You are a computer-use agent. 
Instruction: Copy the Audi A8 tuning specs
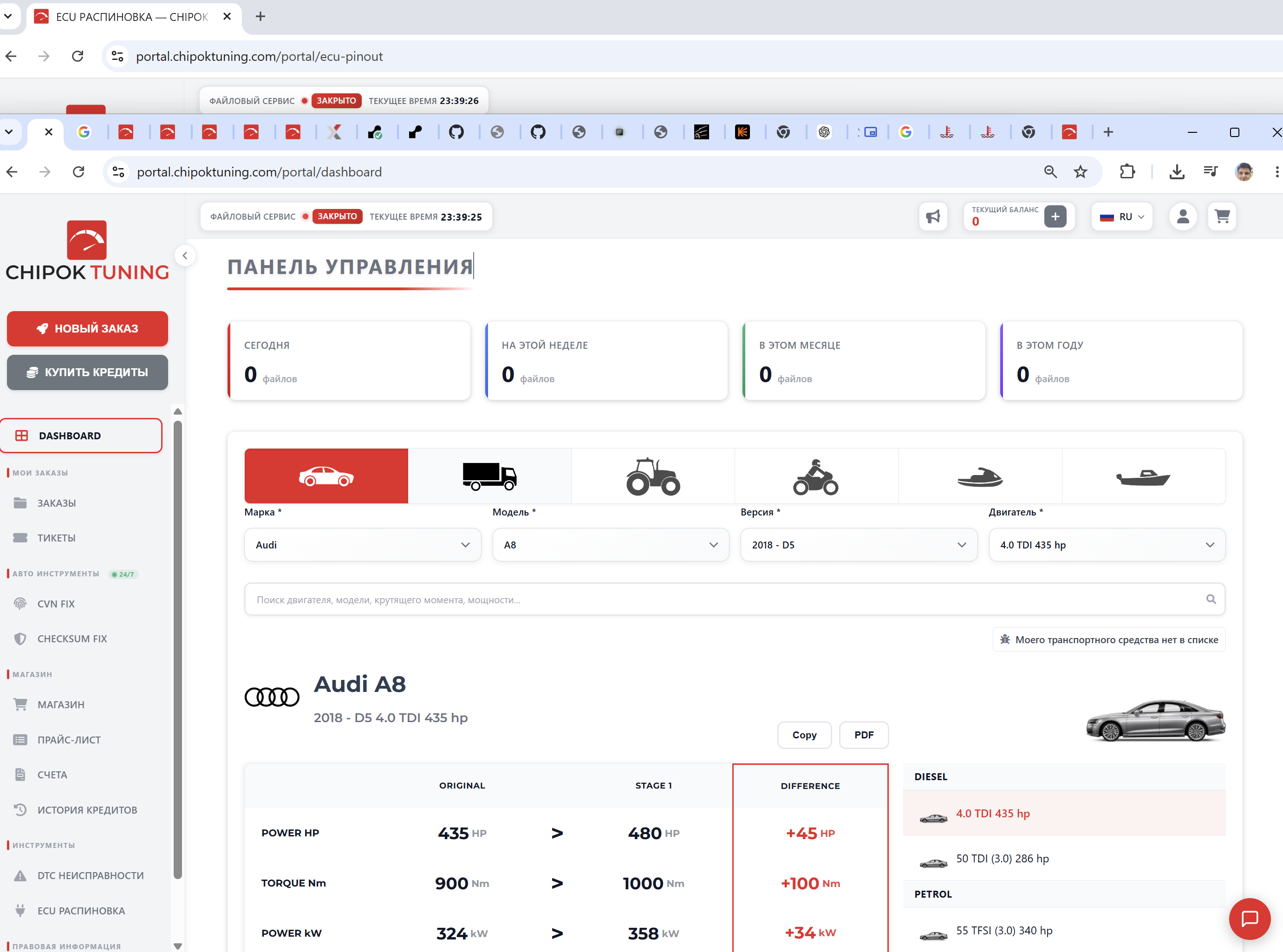click(804, 735)
